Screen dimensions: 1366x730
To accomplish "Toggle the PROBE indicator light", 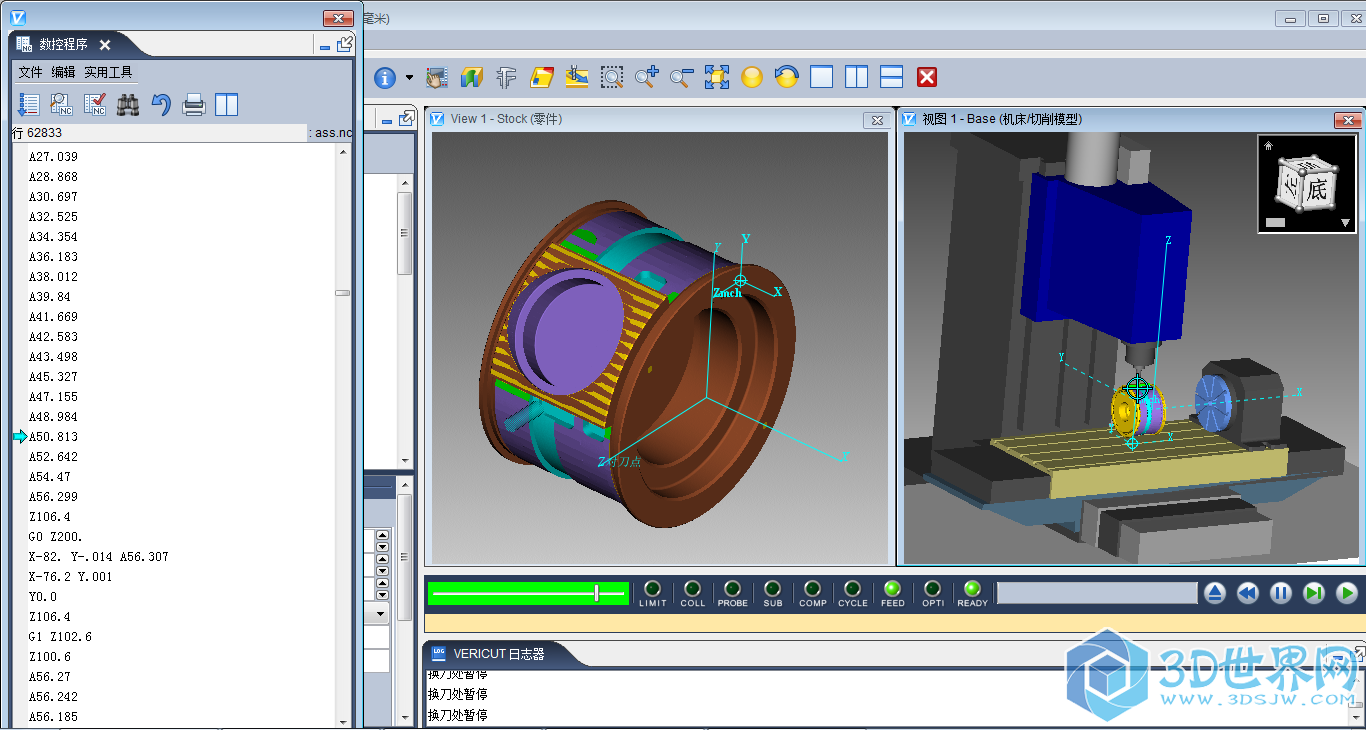I will (x=732, y=589).
